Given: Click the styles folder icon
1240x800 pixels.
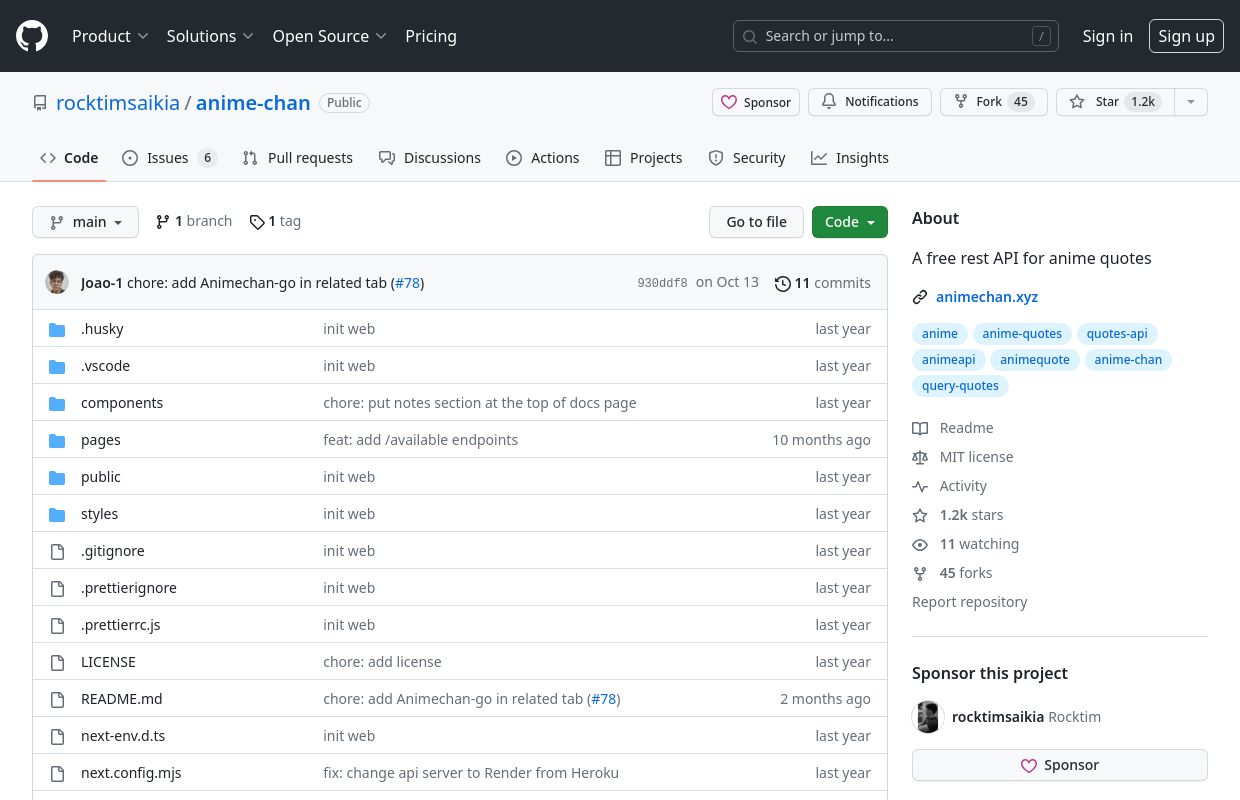Looking at the screenshot, I should point(57,514).
